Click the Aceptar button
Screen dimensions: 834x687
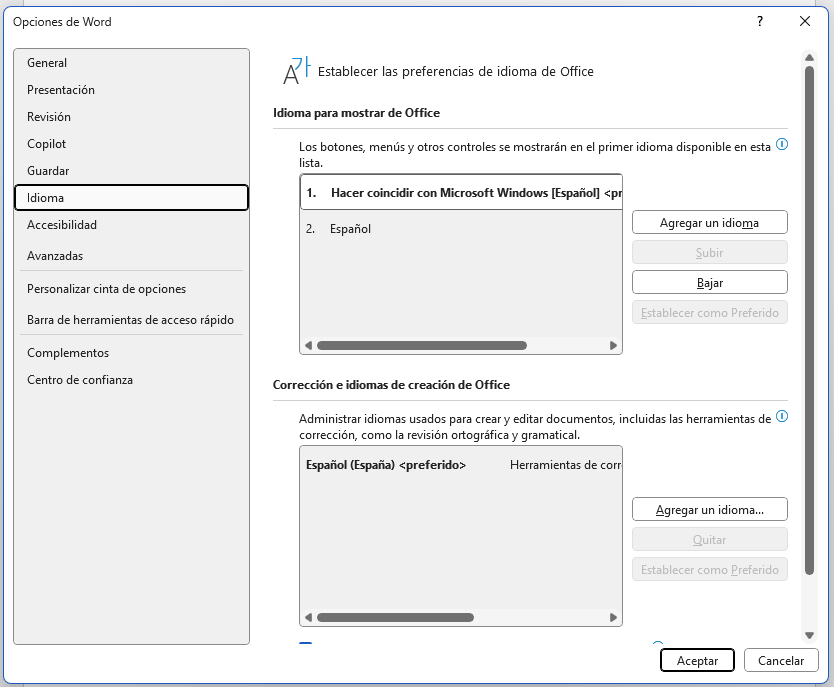[697, 660]
